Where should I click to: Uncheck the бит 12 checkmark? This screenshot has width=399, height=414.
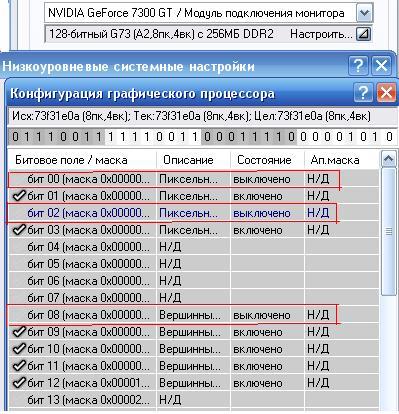coord(19,383)
